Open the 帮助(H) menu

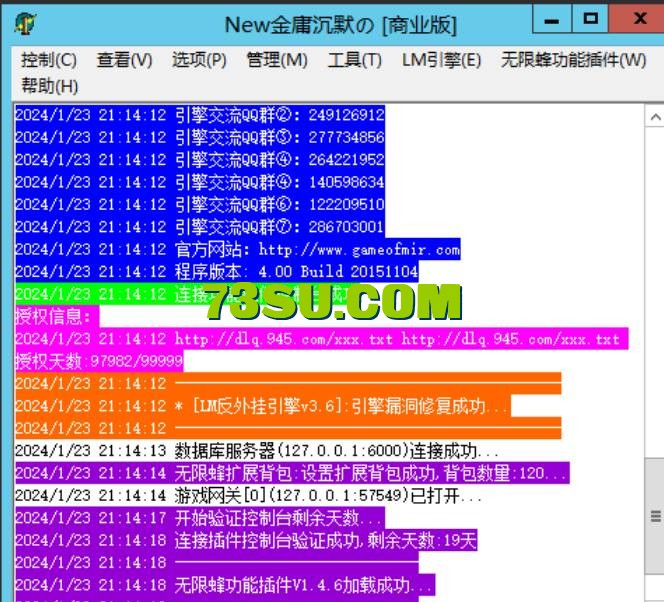point(50,86)
